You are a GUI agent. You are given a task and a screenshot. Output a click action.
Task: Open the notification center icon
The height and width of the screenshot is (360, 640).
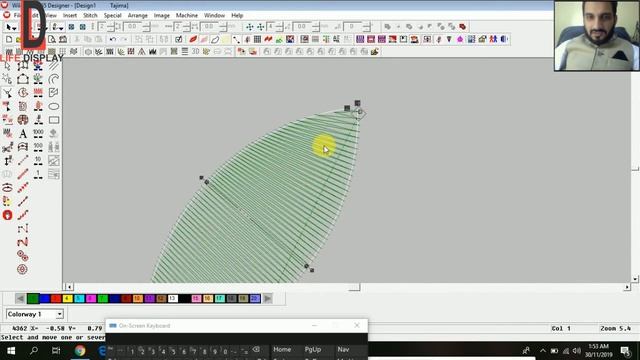pos(625,351)
